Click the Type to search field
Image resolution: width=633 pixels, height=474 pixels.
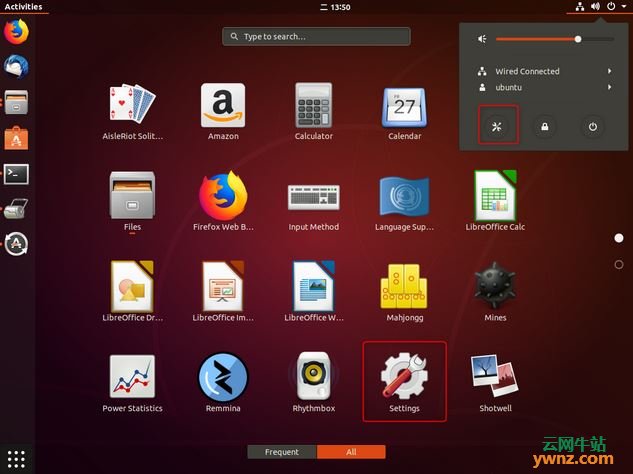tap(316, 36)
